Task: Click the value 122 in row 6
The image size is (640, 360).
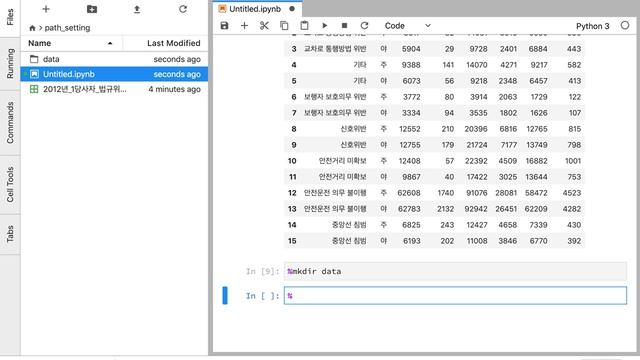Action: pos(575,97)
